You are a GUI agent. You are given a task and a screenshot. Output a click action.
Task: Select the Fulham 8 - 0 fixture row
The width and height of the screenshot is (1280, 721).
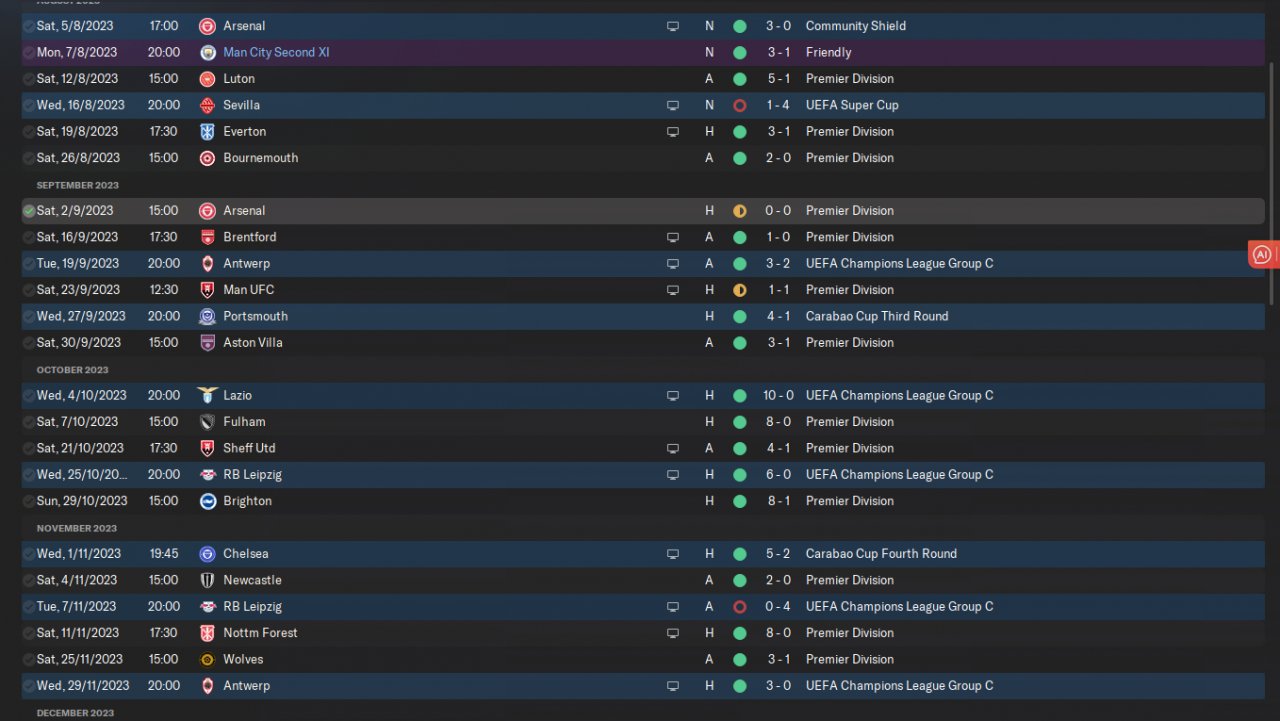click(x=500, y=422)
